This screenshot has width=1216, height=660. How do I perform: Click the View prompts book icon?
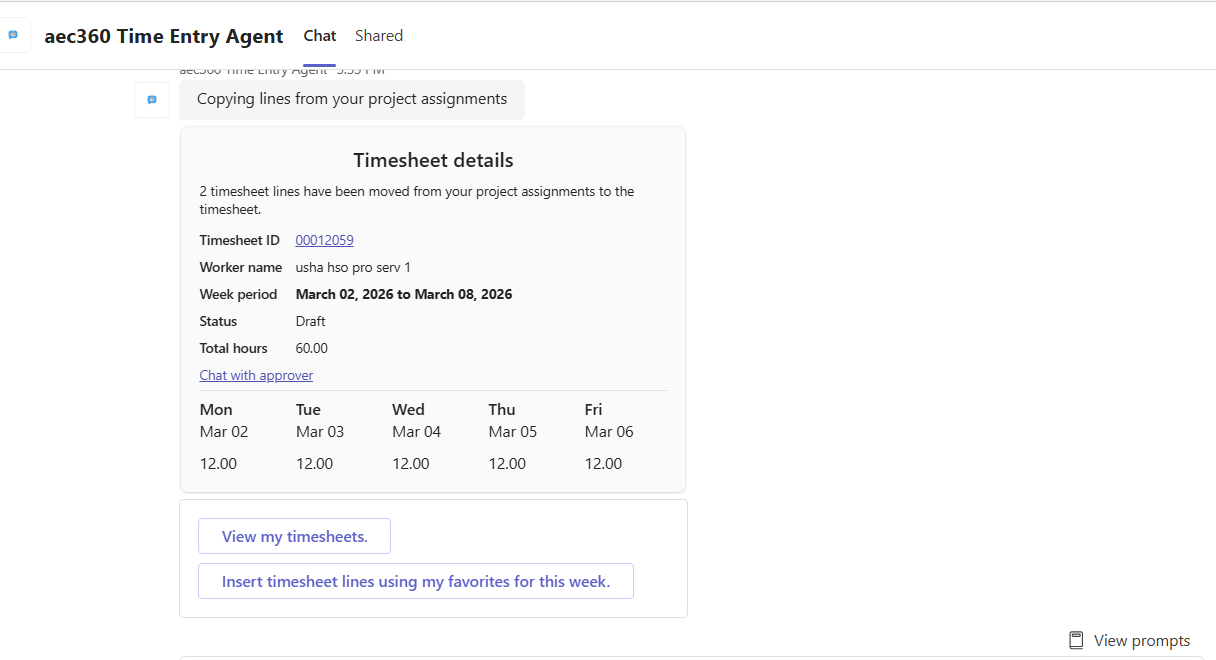pyautogui.click(x=1076, y=640)
